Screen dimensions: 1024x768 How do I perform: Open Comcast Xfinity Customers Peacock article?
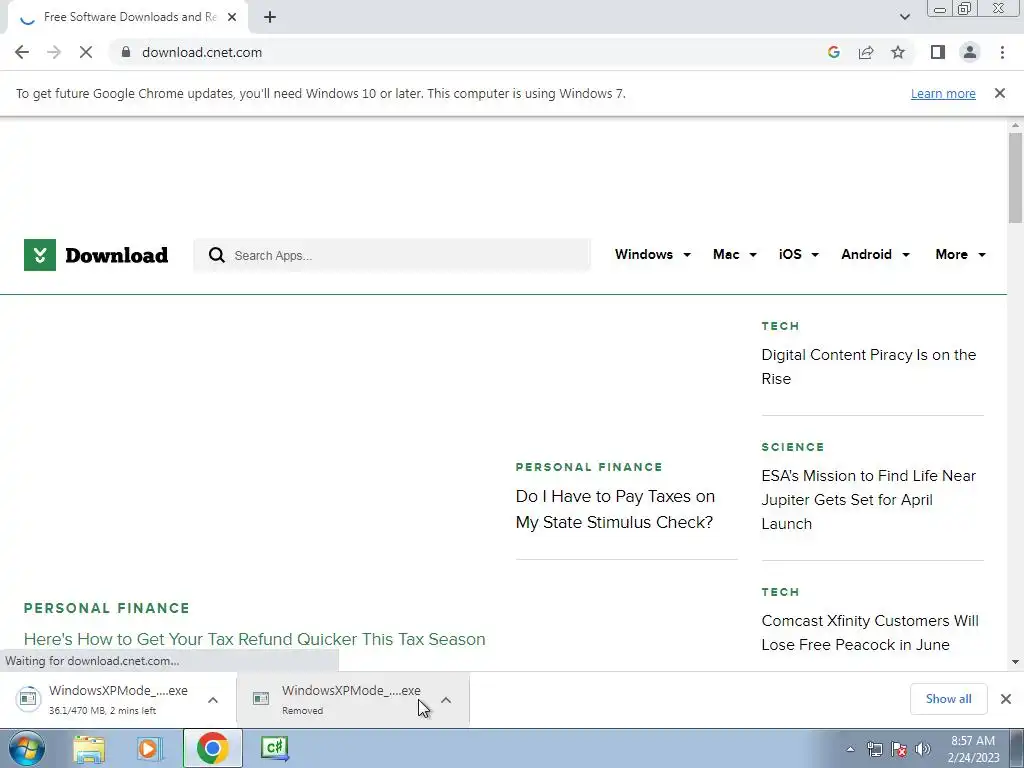[870, 633]
